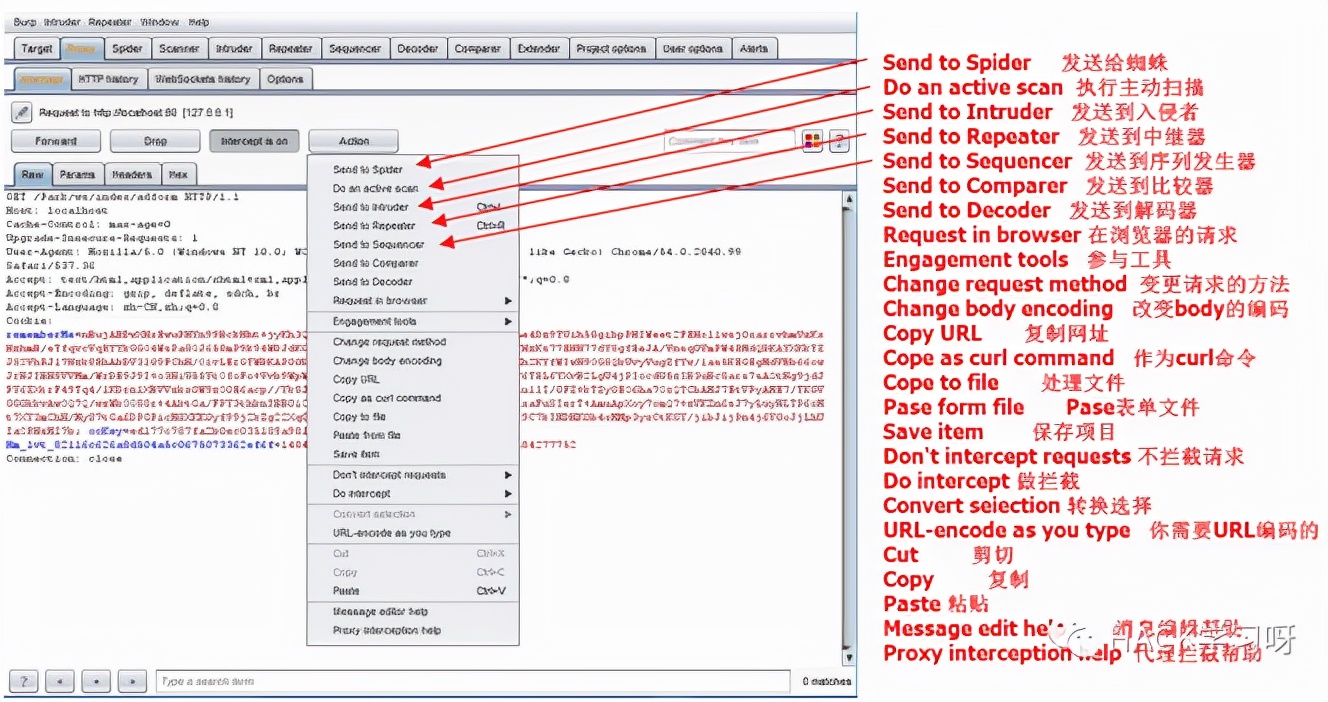
Task: Switch to the Comparer tab
Action: (x=478, y=48)
